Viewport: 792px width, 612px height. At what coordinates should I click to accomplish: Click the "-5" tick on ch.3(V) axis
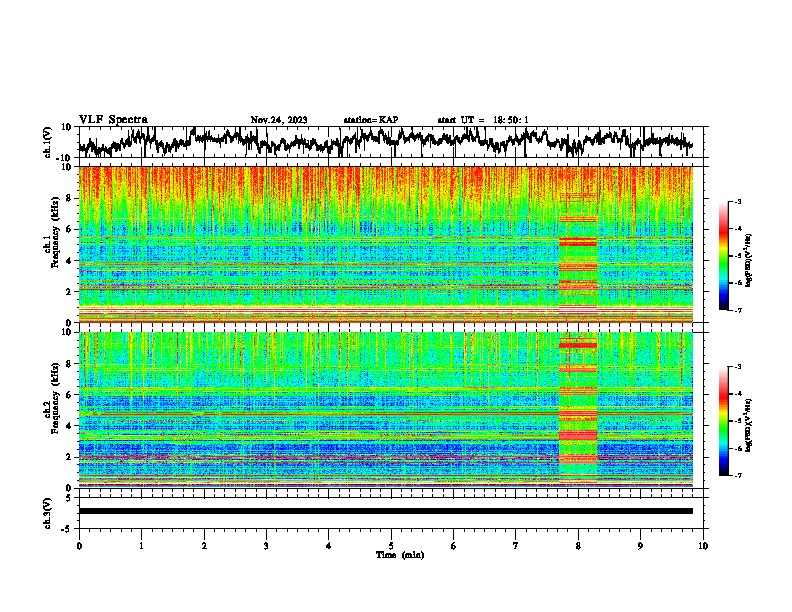(x=68, y=529)
